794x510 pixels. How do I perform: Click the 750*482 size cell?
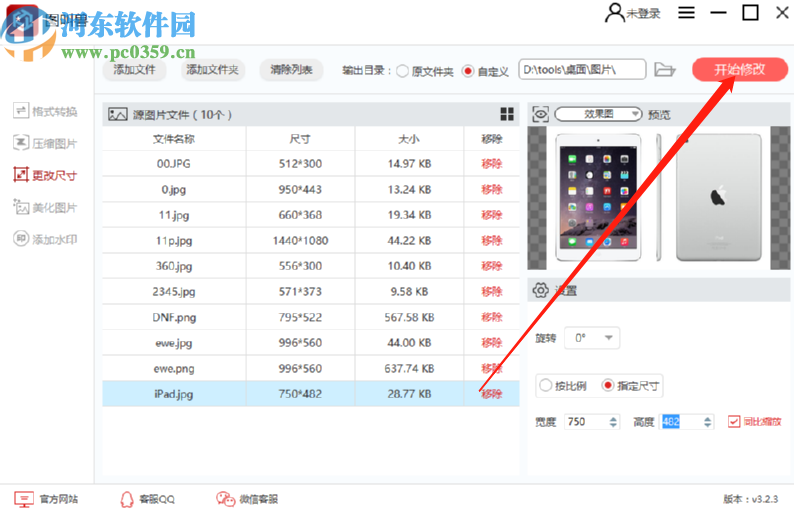tap(300, 394)
